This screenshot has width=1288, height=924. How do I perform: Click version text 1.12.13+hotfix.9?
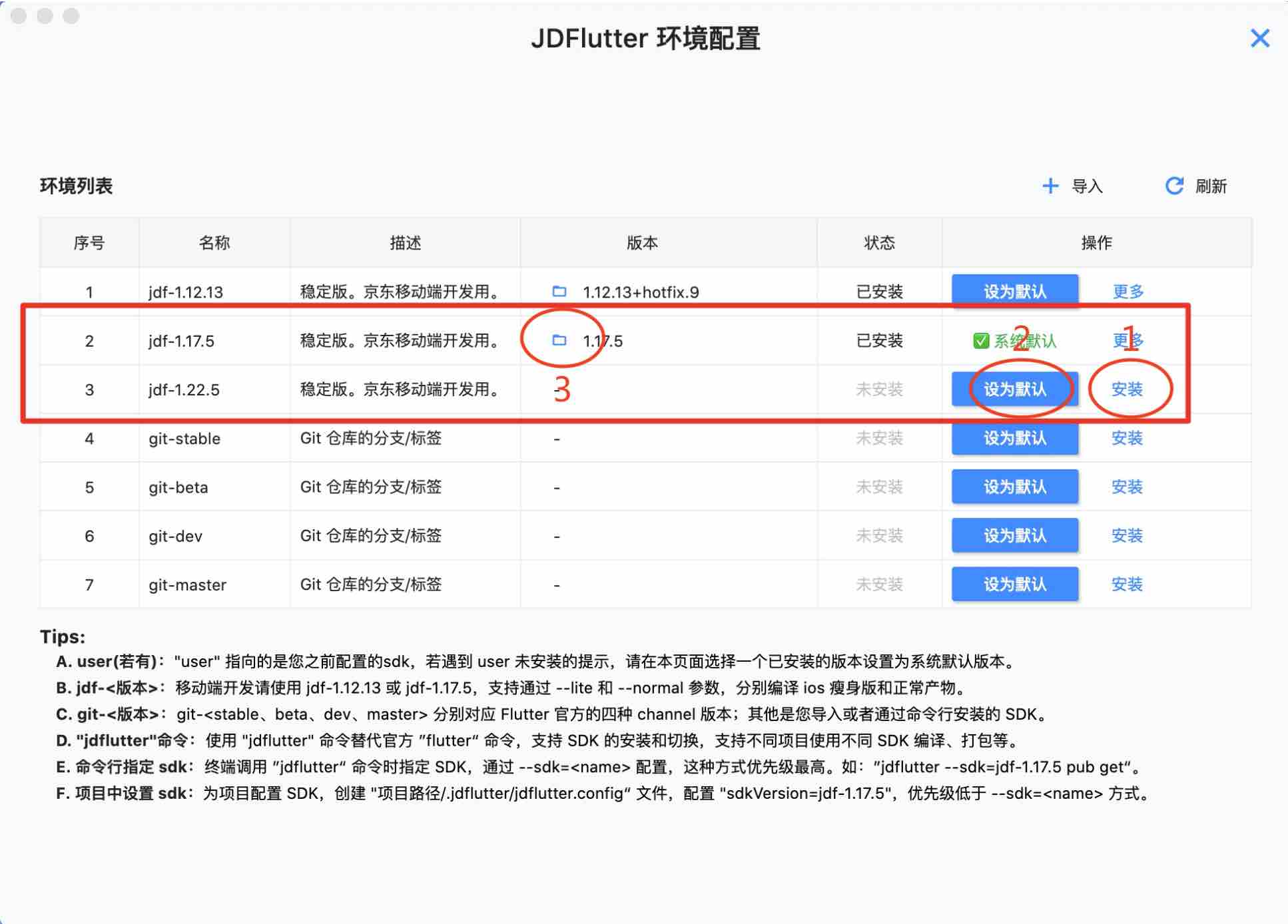point(641,292)
